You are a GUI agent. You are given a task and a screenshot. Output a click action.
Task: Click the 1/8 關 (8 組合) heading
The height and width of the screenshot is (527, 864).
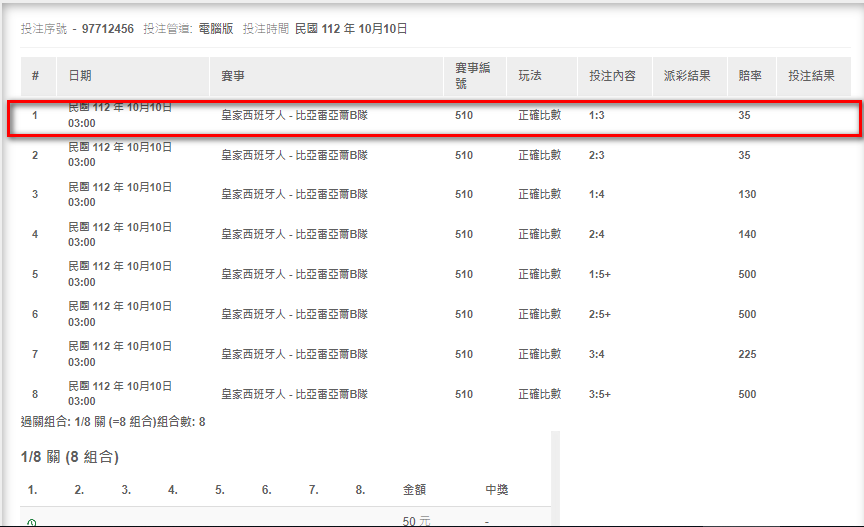[69, 457]
